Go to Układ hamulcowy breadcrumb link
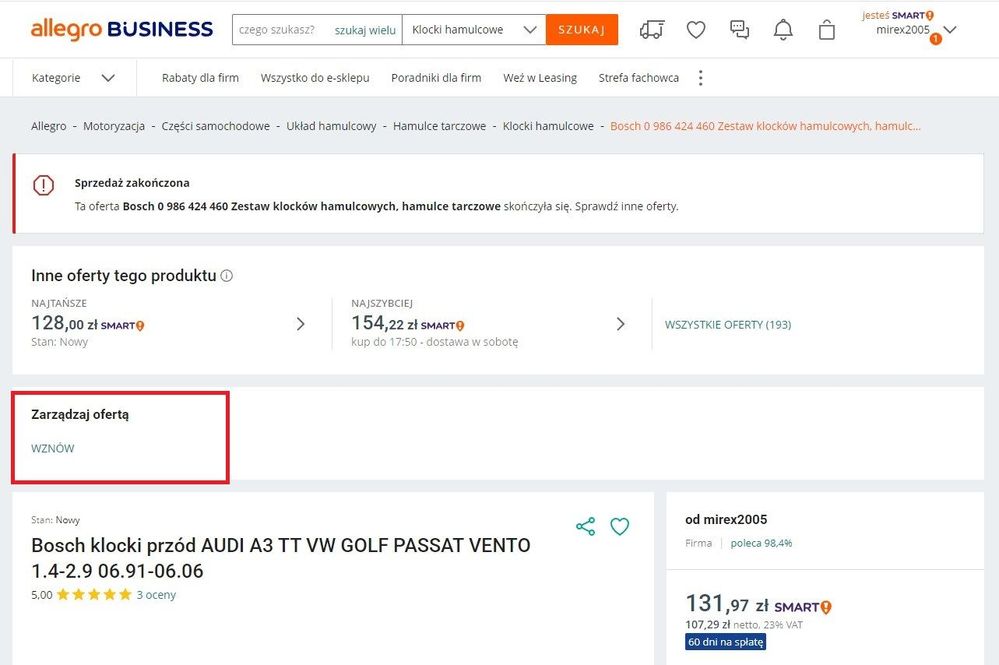Screen dimensions: 999x665 (331, 126)
